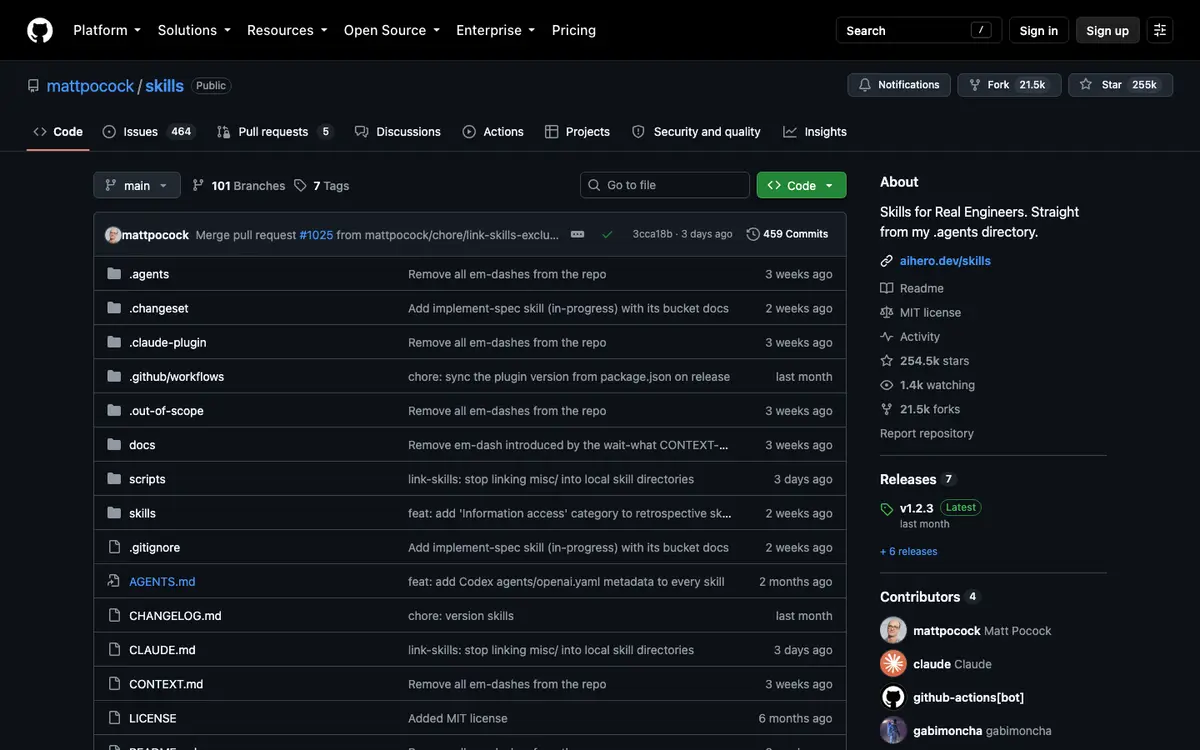Open the Actions tab

coord(493,132)
